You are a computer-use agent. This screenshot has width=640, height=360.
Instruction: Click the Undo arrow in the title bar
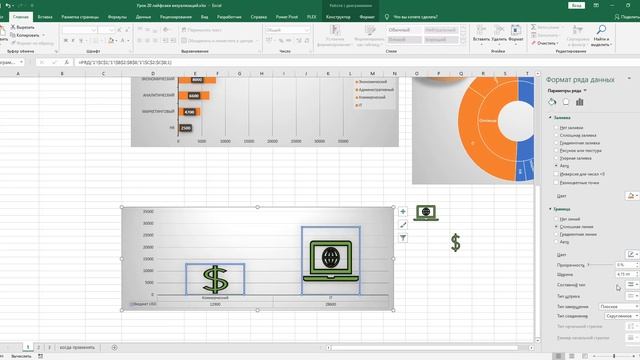point(8,6)
